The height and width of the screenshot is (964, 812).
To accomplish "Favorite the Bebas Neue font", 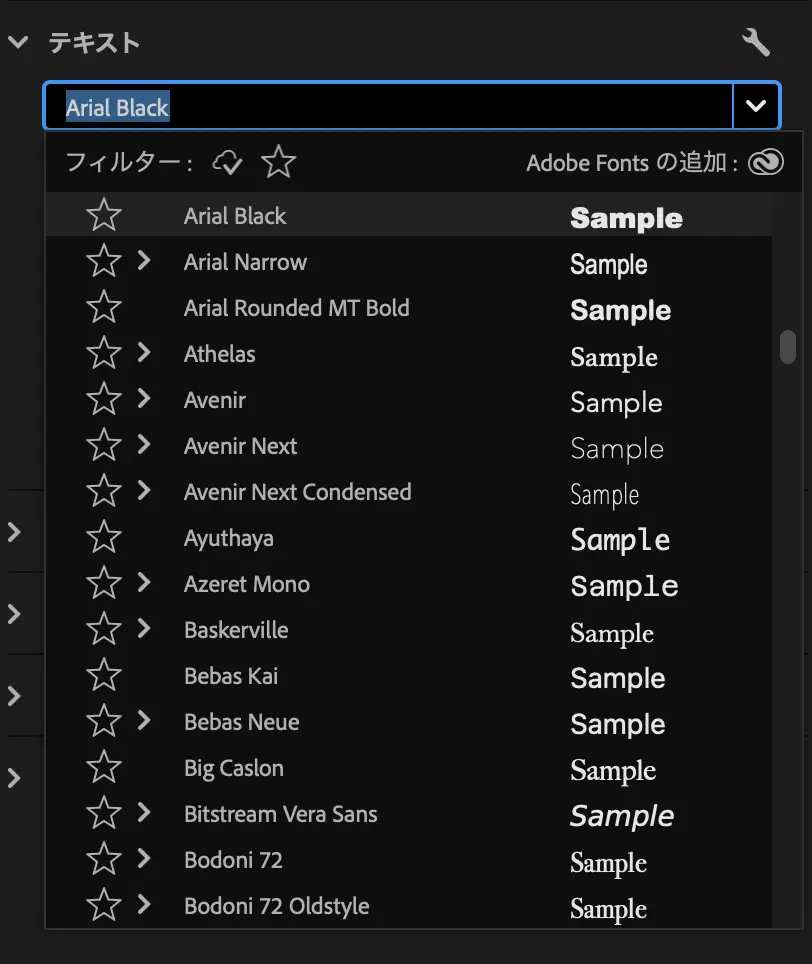I will tap(104, 721).
